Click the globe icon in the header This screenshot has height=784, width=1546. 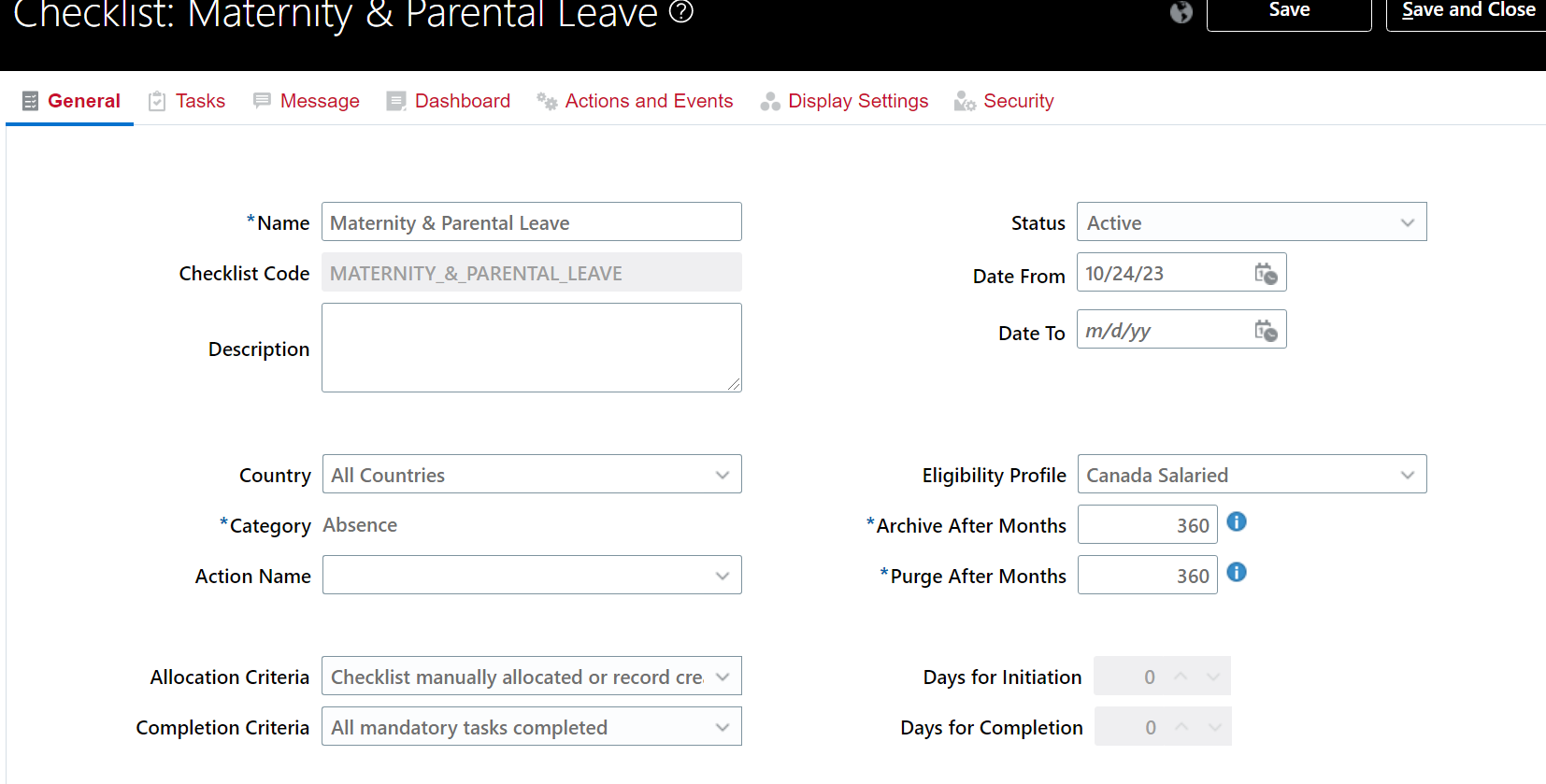(1181, 13)
